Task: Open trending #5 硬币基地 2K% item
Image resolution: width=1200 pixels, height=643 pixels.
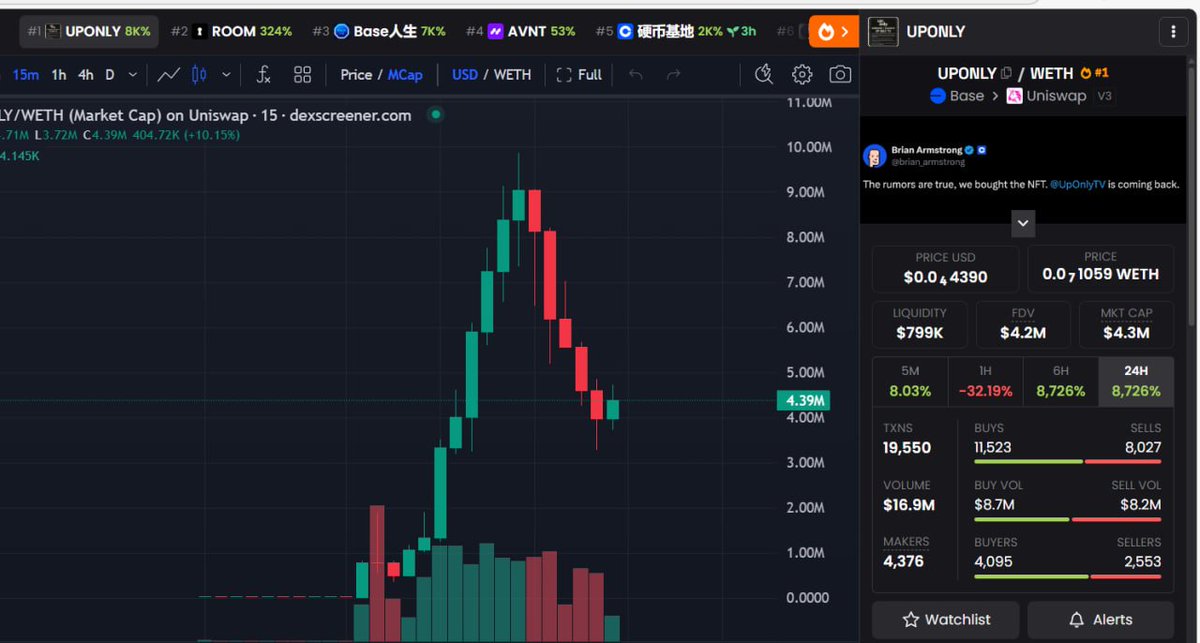Action: click(676, 31)
